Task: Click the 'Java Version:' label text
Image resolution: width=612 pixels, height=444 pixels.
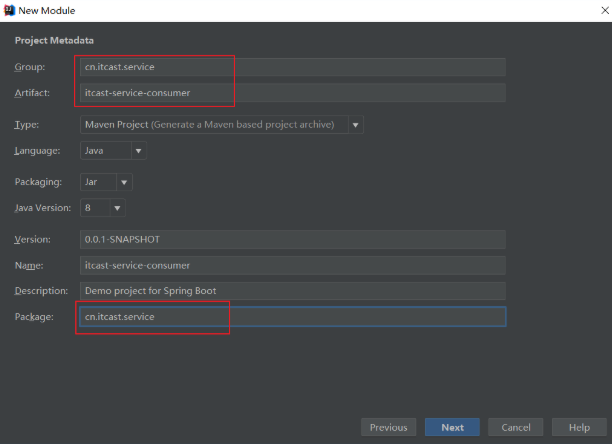Action: pyautogui.click(x=41, y=208)
